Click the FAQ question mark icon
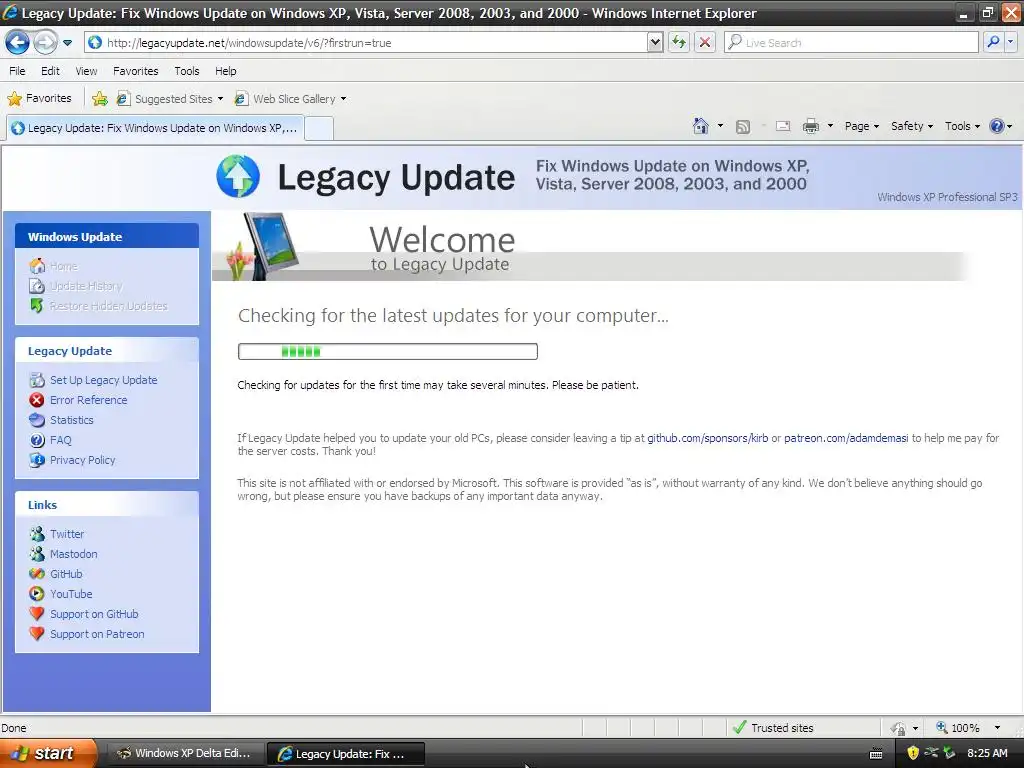 [37, 440]
